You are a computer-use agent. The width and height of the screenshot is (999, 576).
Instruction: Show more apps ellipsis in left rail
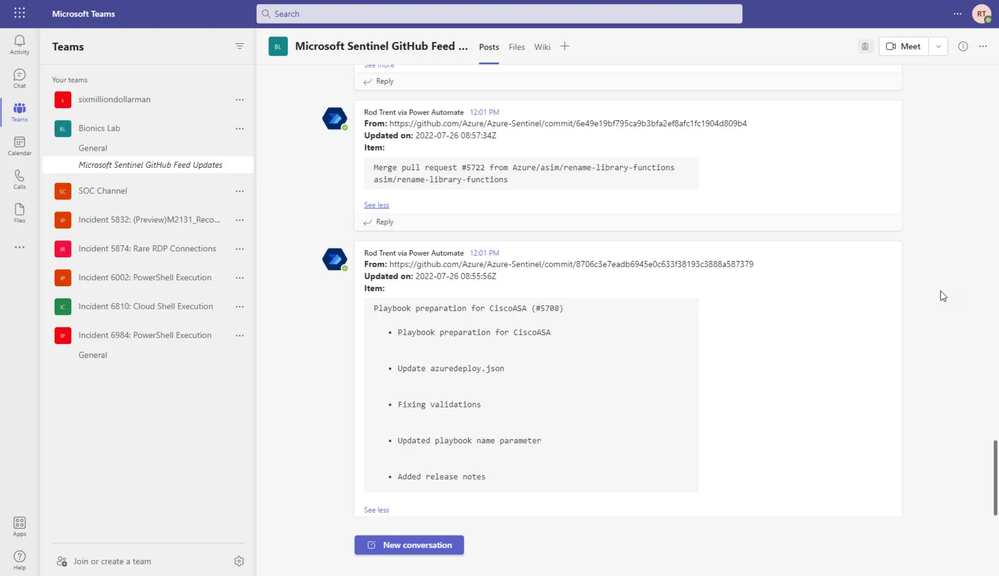coord(20,247)
